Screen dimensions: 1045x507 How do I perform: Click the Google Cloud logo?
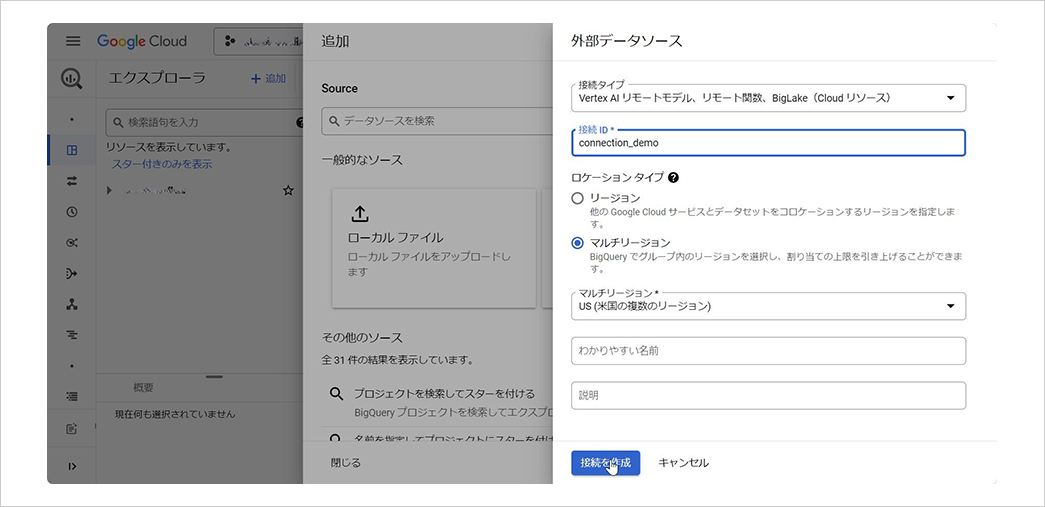coord(142,41)
